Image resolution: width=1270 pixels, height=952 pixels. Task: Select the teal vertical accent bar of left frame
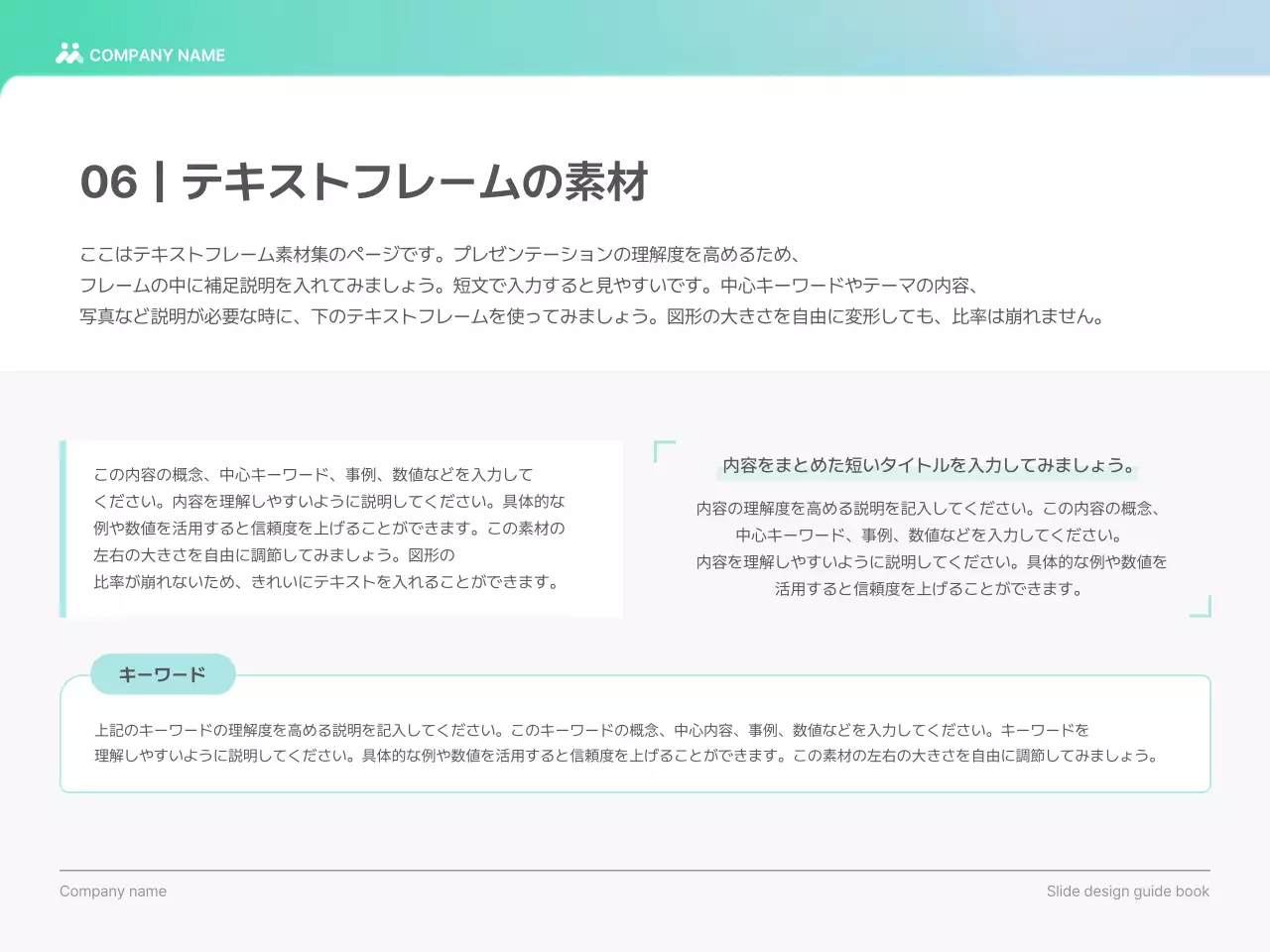click(63, 529)
